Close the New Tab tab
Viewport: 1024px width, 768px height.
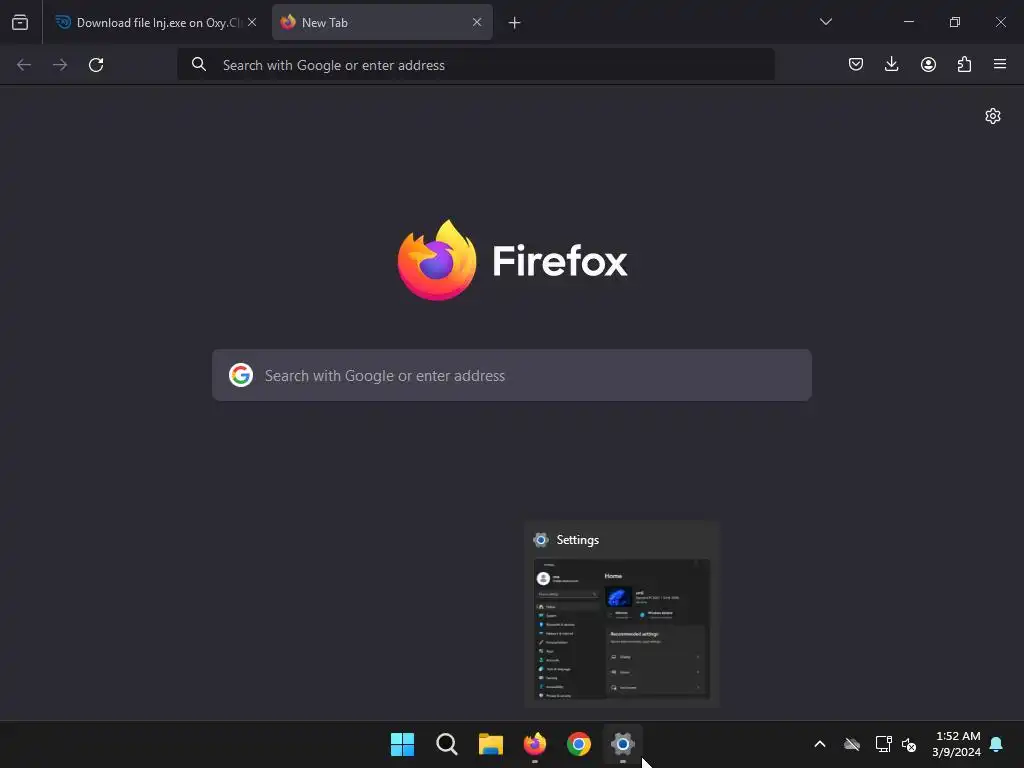point(477,22)
